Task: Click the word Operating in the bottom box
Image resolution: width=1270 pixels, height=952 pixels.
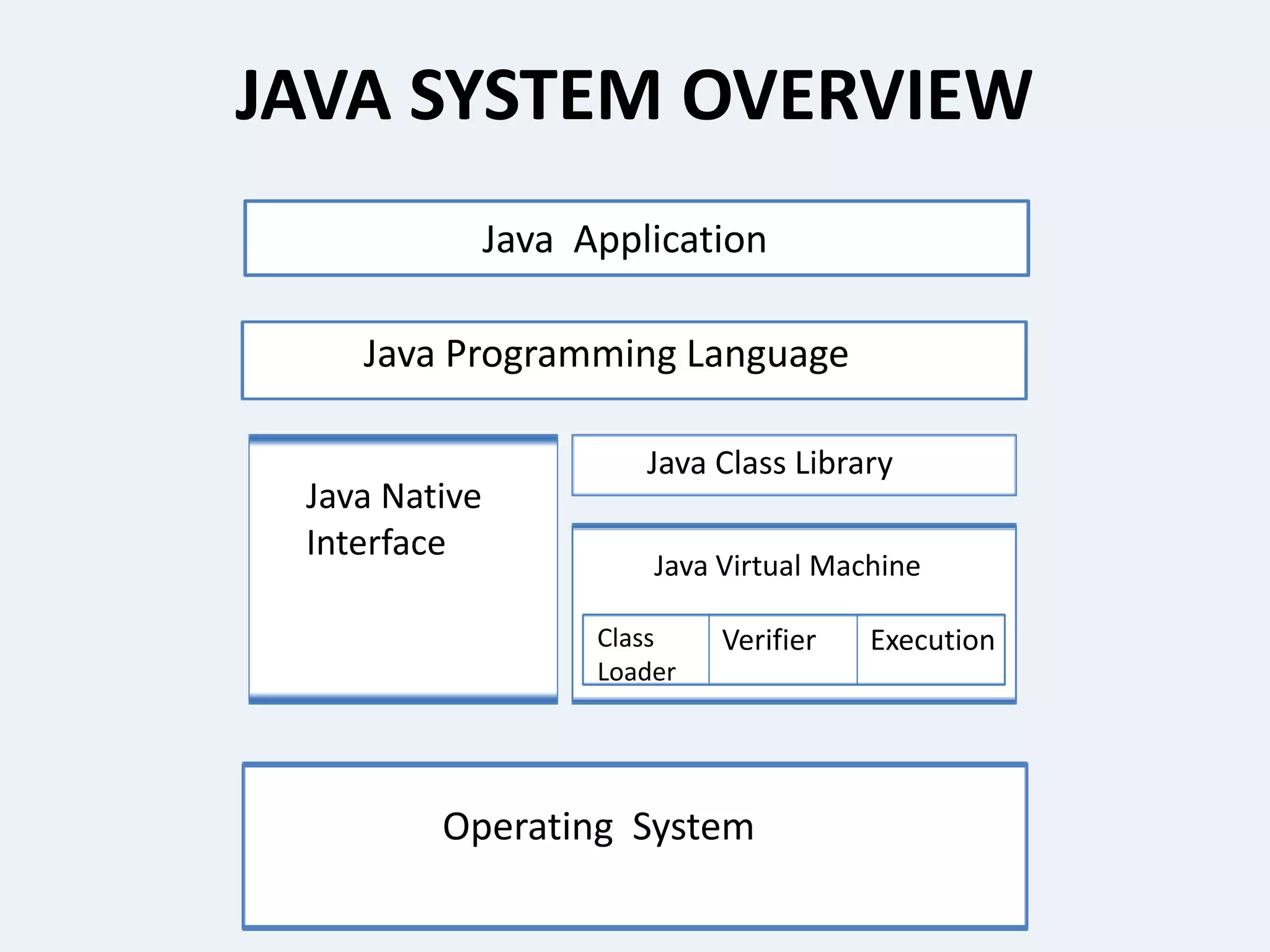Action: [x=528, y=827]
